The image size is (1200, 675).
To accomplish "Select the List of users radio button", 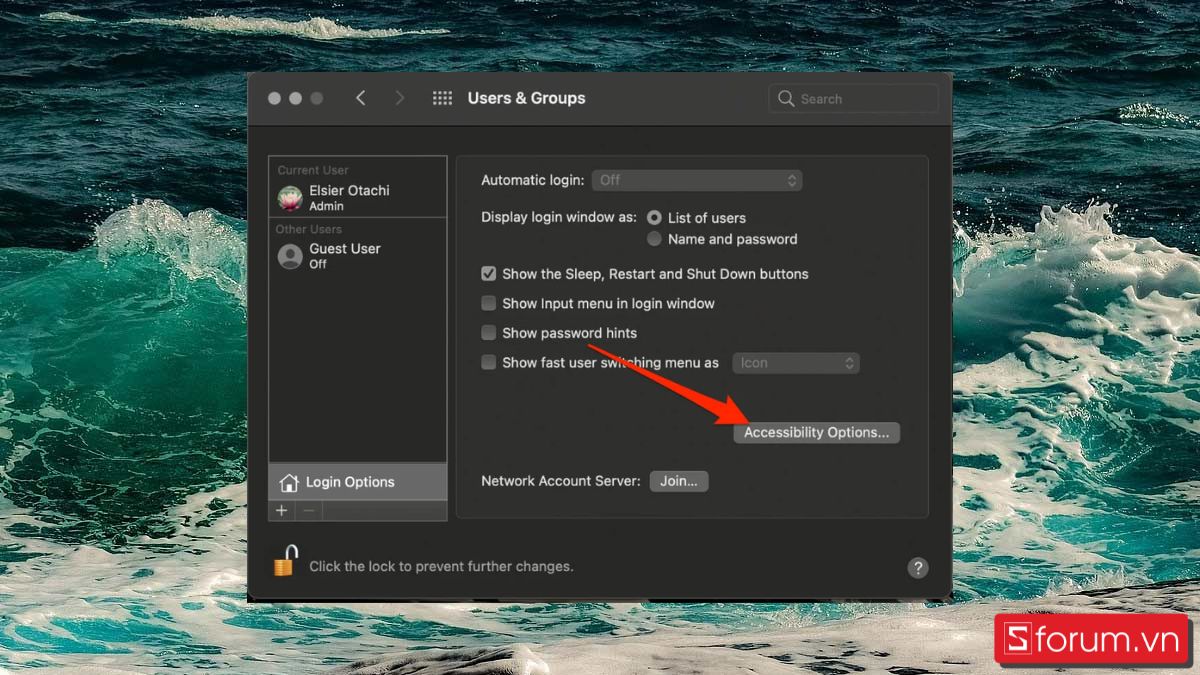I will point(654,217).
